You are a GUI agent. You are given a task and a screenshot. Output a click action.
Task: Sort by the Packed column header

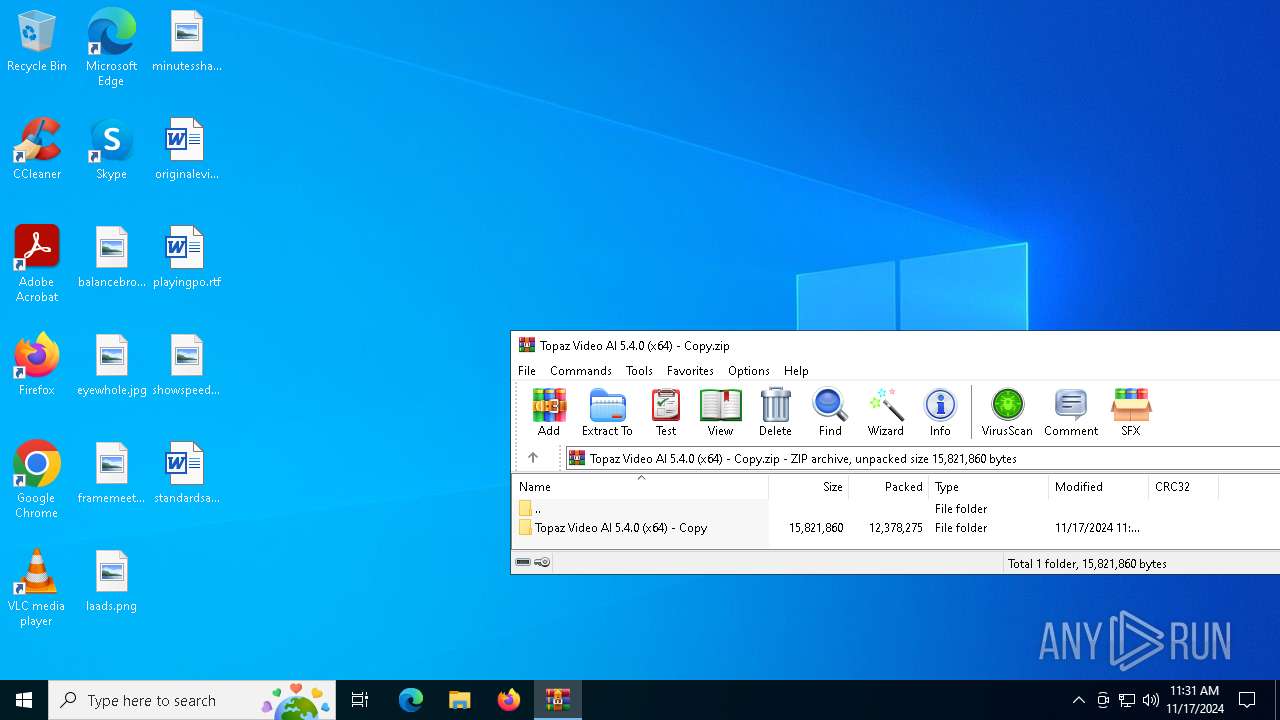coord(888,487)
